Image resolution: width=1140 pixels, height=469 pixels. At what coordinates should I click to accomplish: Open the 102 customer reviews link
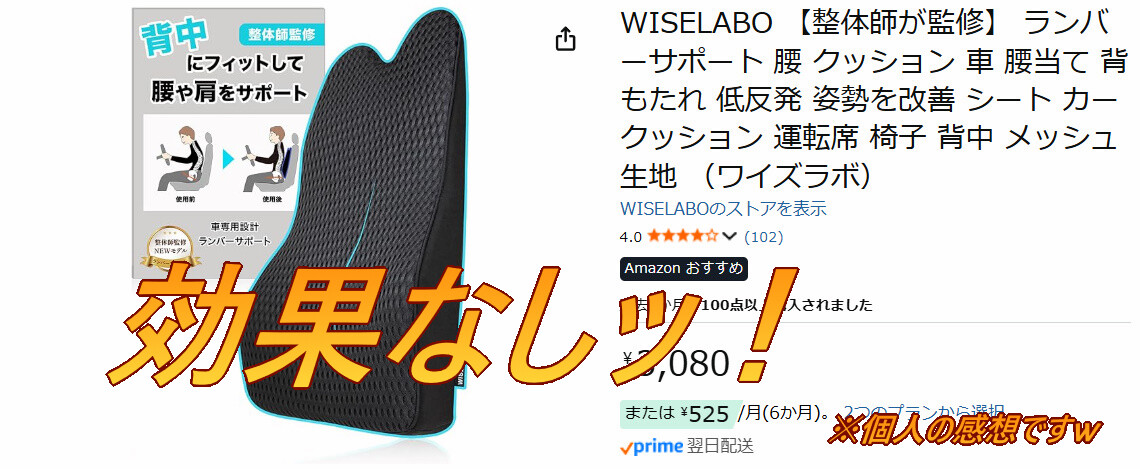pos(763,236)
